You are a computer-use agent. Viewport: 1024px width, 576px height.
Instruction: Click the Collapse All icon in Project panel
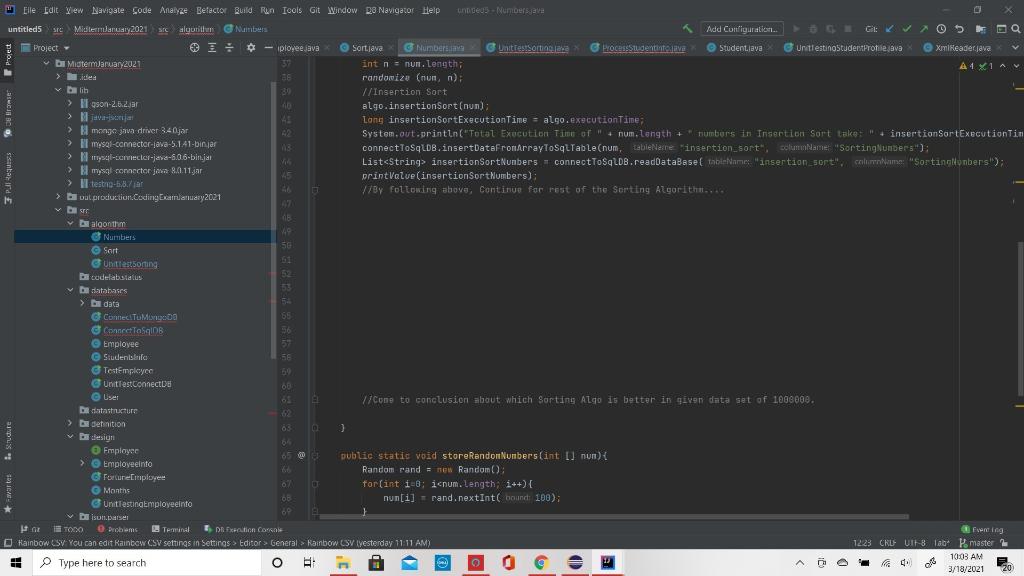pos(229,47)
